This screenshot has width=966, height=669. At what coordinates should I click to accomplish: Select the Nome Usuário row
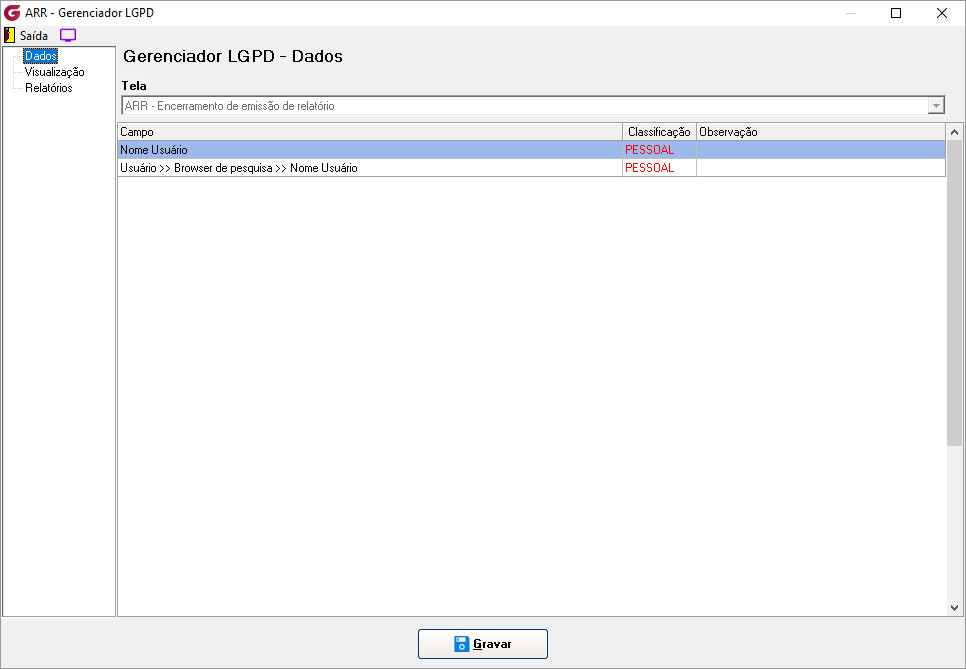tap(531, 150)
